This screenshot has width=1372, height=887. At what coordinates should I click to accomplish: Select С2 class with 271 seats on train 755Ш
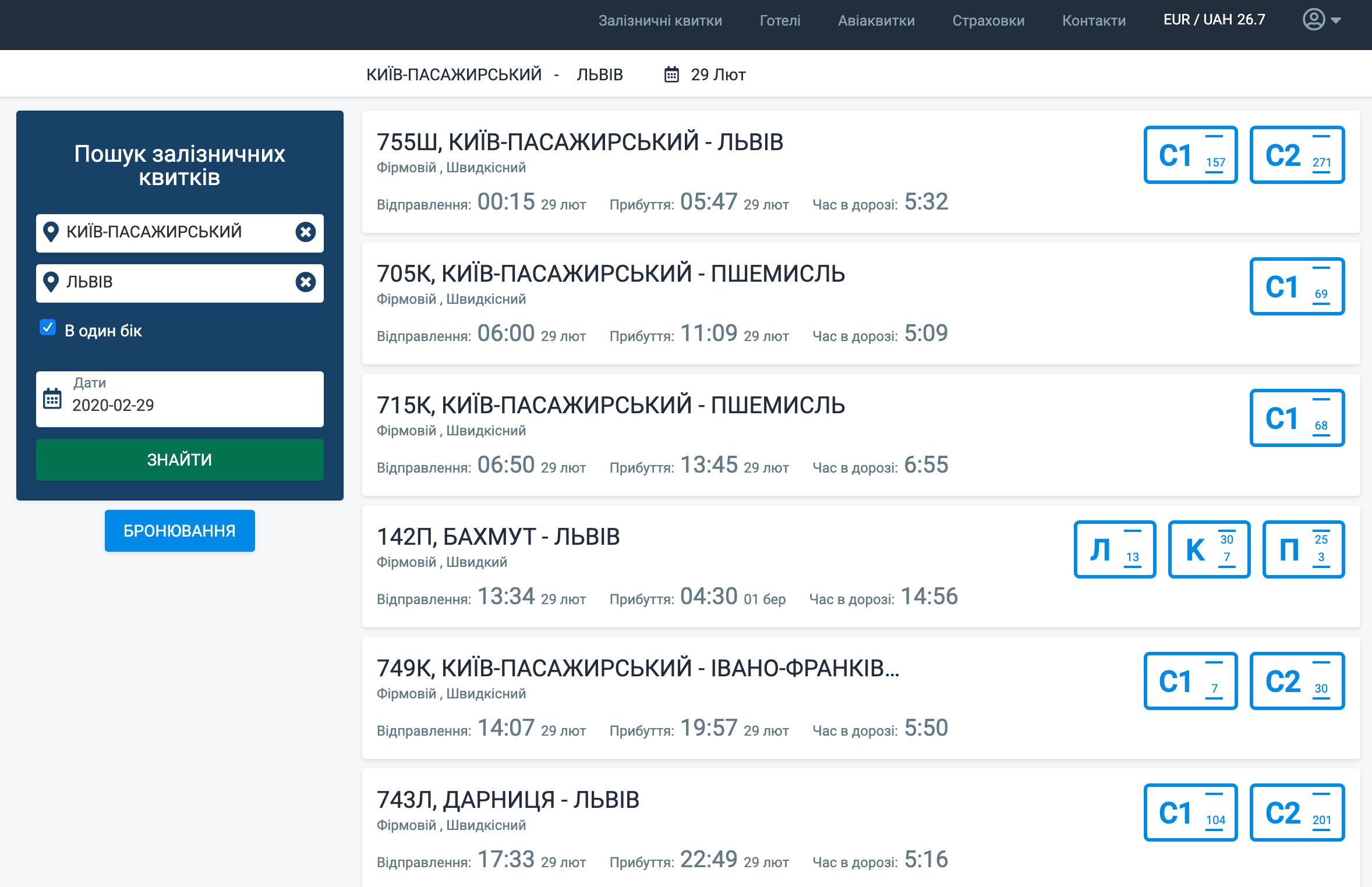pyautogui.click(x=1297, y=155)
